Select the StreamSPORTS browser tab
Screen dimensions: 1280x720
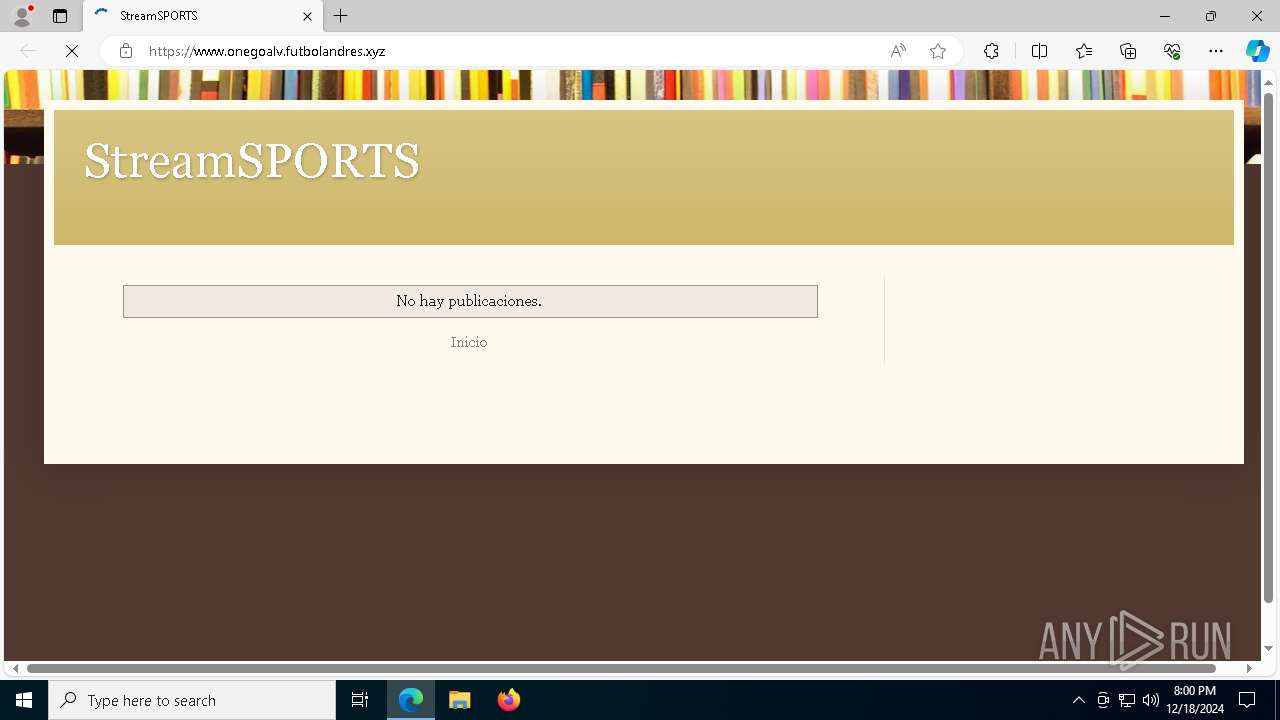[x=203, y=16]
